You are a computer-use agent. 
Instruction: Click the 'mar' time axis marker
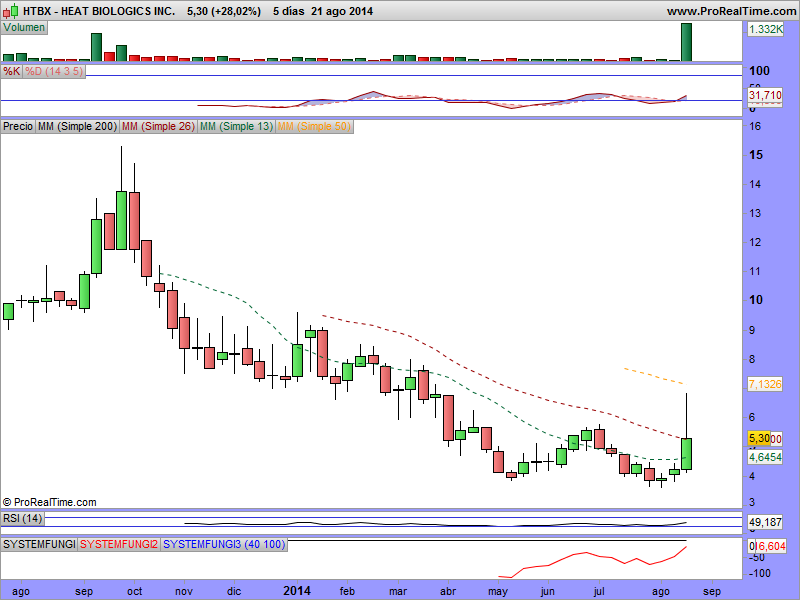click(398, 591)
